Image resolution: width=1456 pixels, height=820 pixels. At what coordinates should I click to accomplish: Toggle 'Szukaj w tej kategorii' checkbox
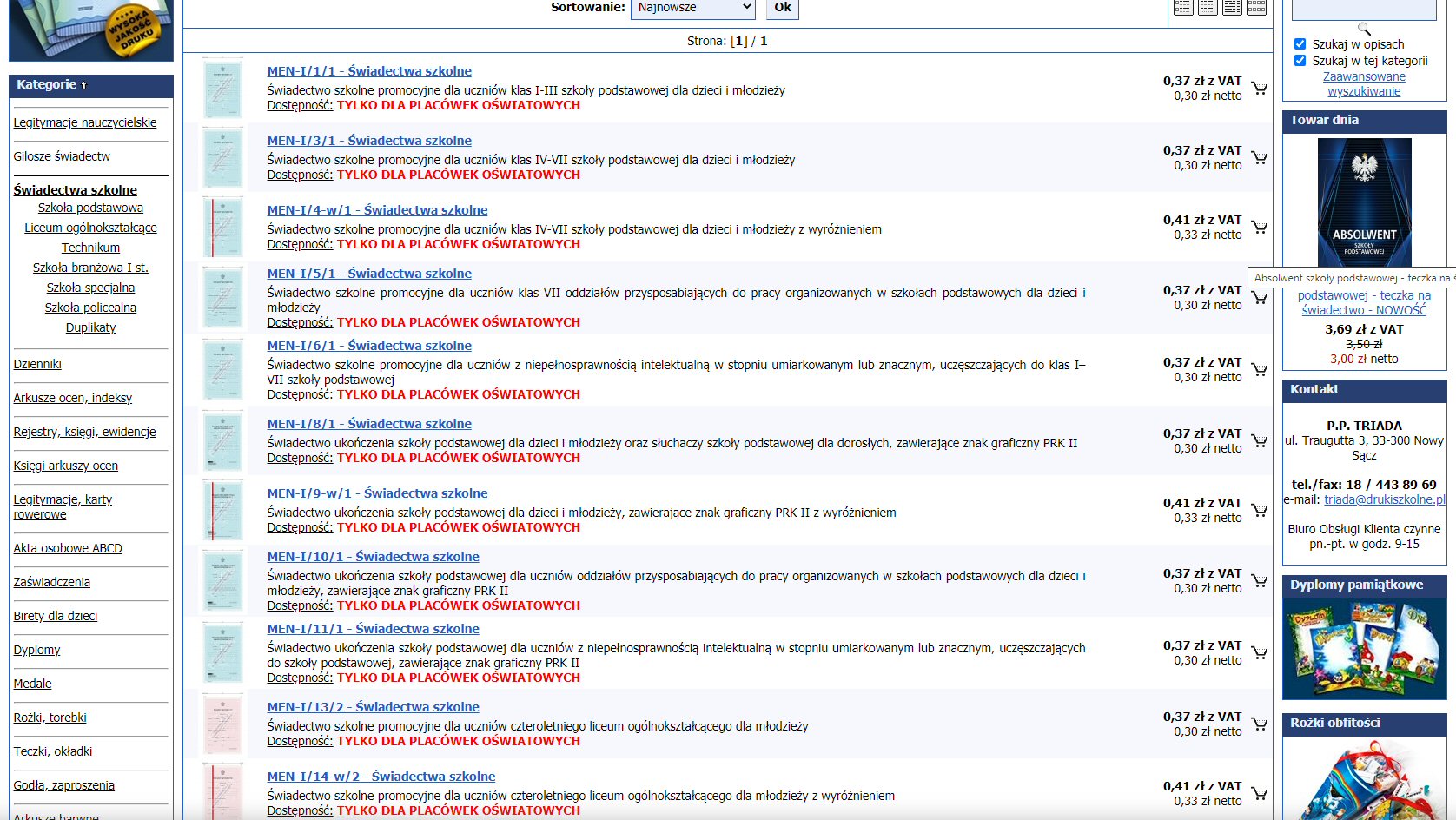click(1300, 61)
